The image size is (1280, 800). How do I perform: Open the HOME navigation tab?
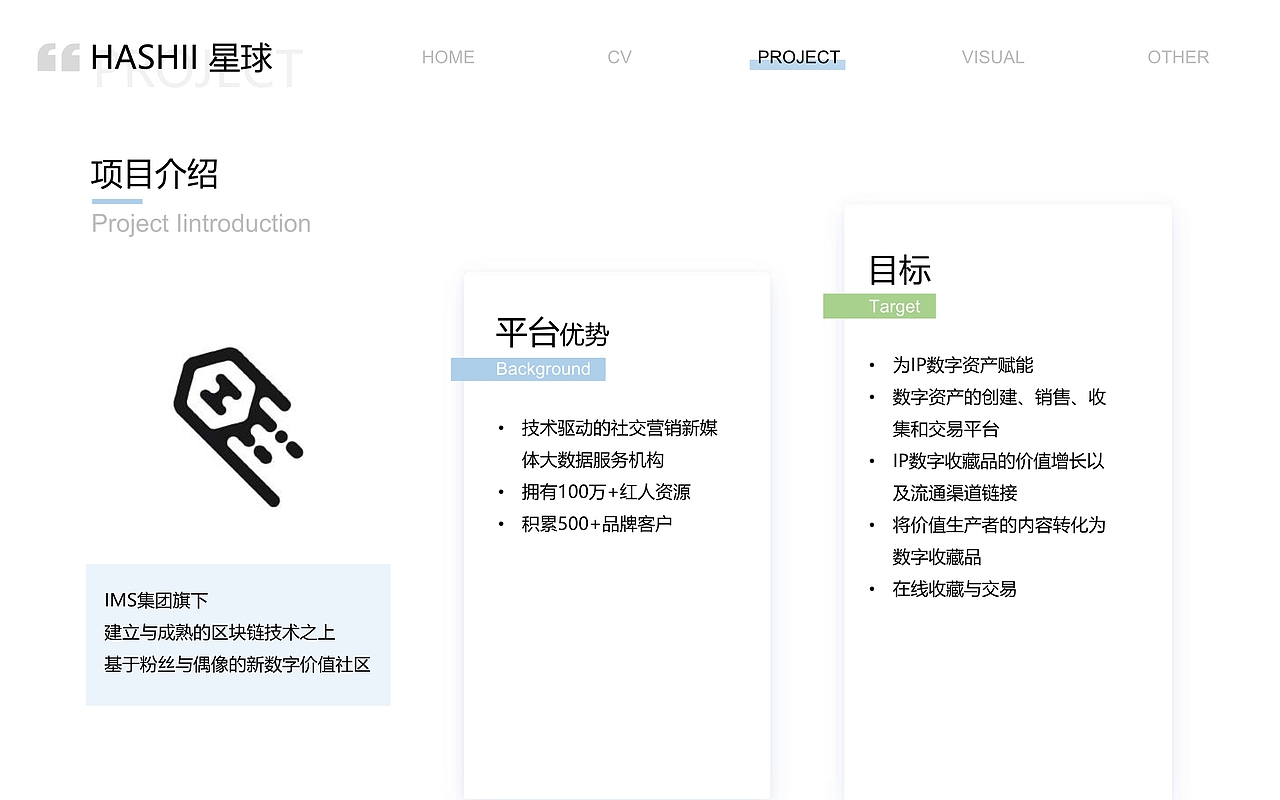(x=448, y=57)
